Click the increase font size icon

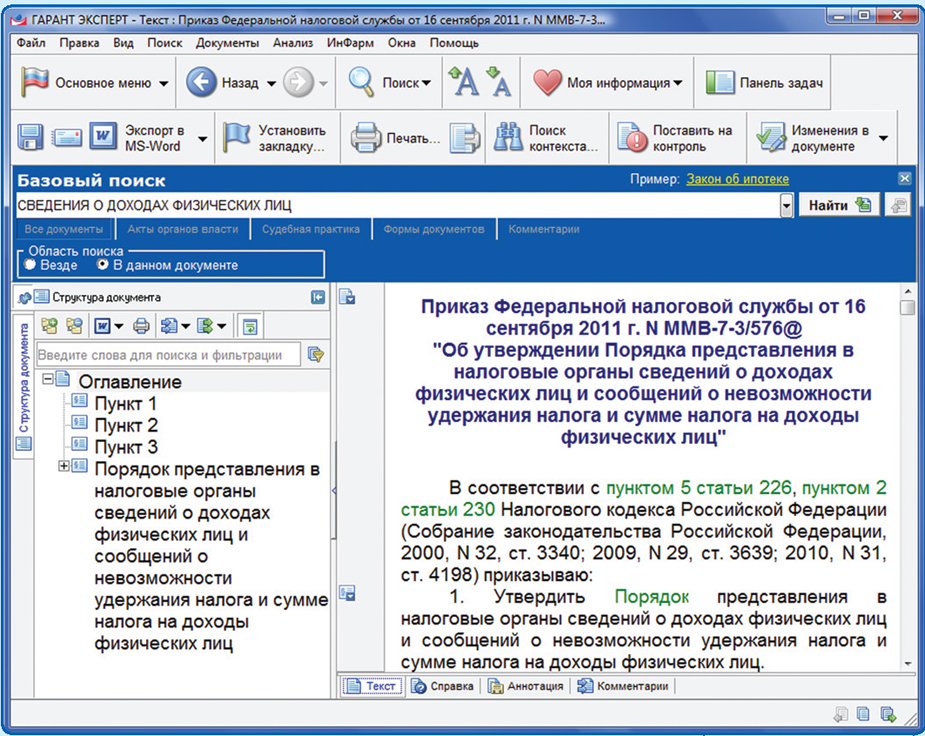(463, 83)
